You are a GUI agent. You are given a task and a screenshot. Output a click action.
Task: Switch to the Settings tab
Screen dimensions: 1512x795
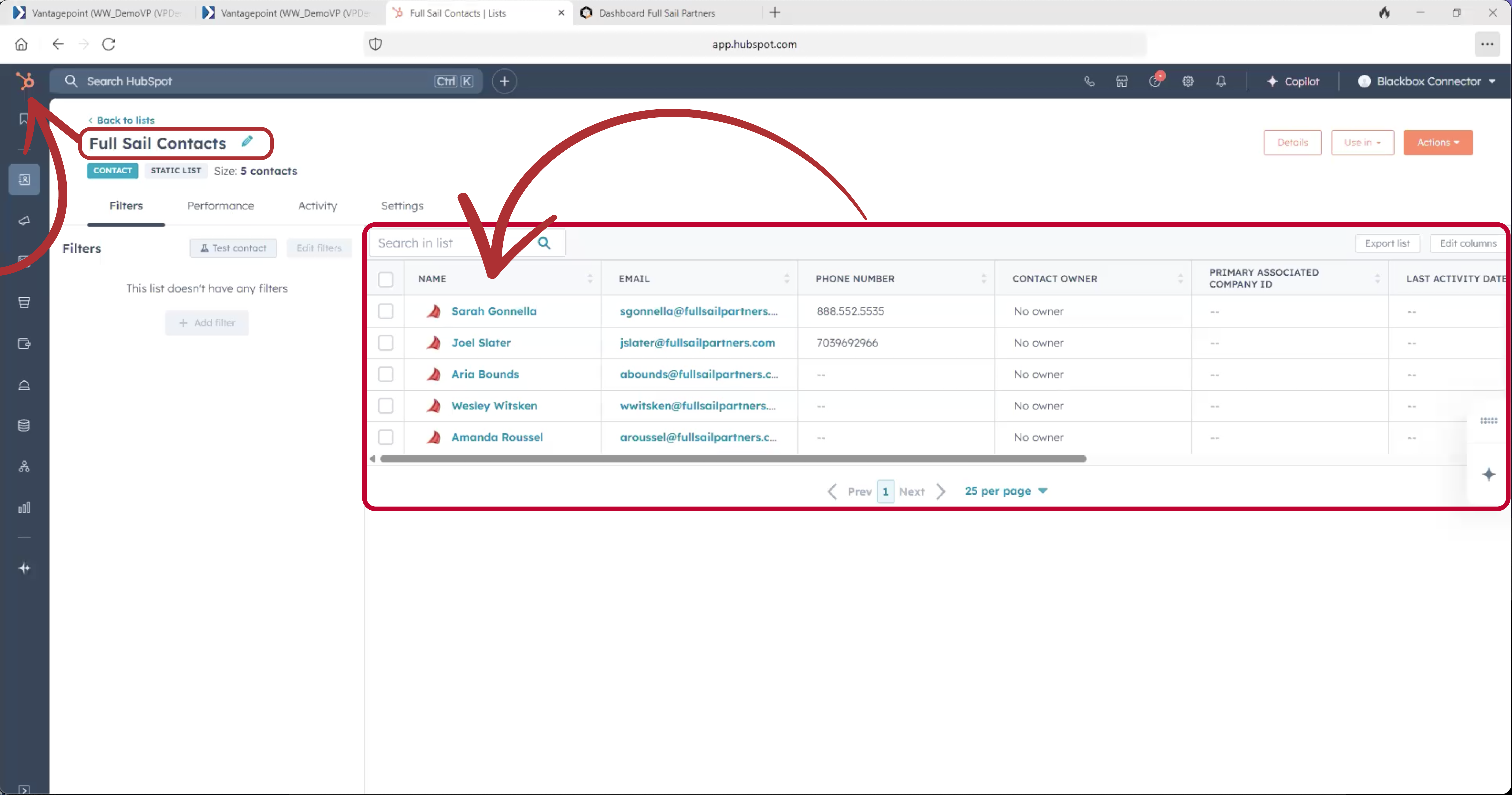click(x=402, y=206)
